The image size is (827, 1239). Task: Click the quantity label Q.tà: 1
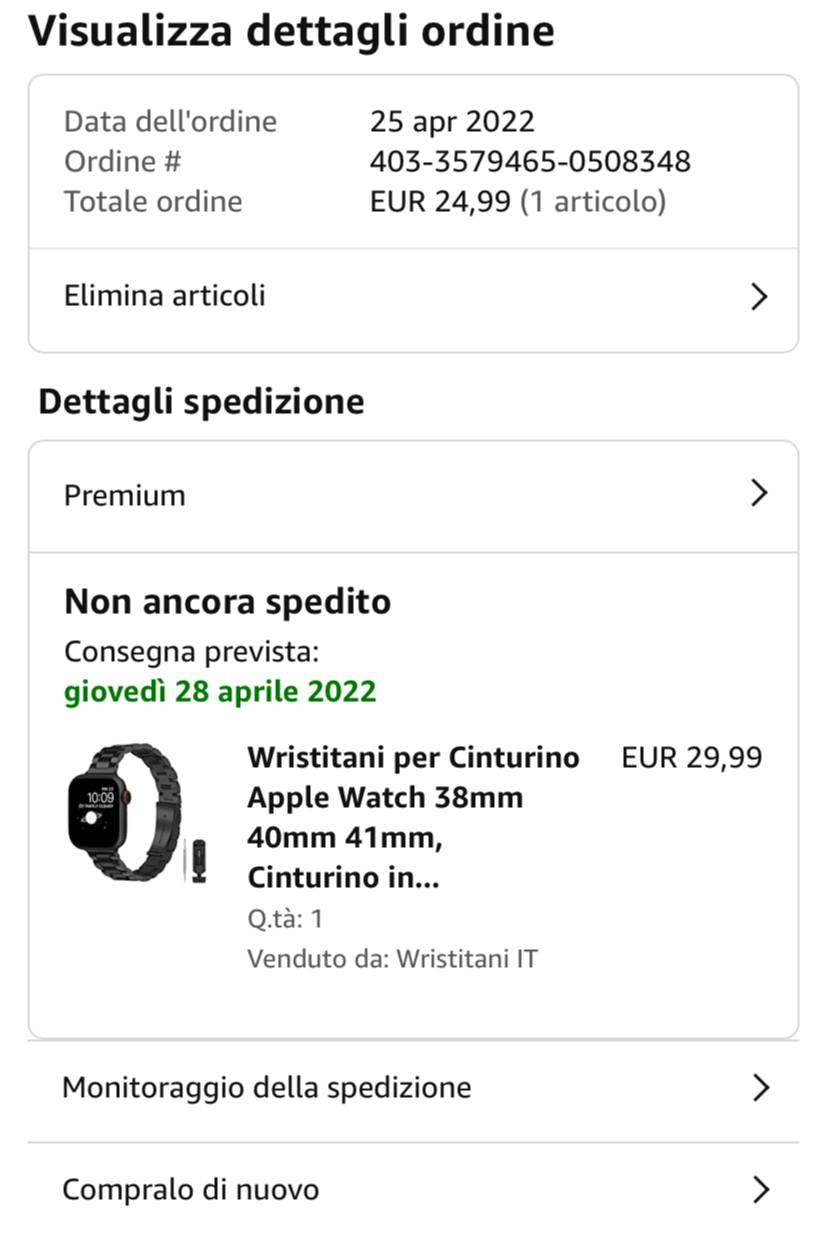(x=285, y=919)
